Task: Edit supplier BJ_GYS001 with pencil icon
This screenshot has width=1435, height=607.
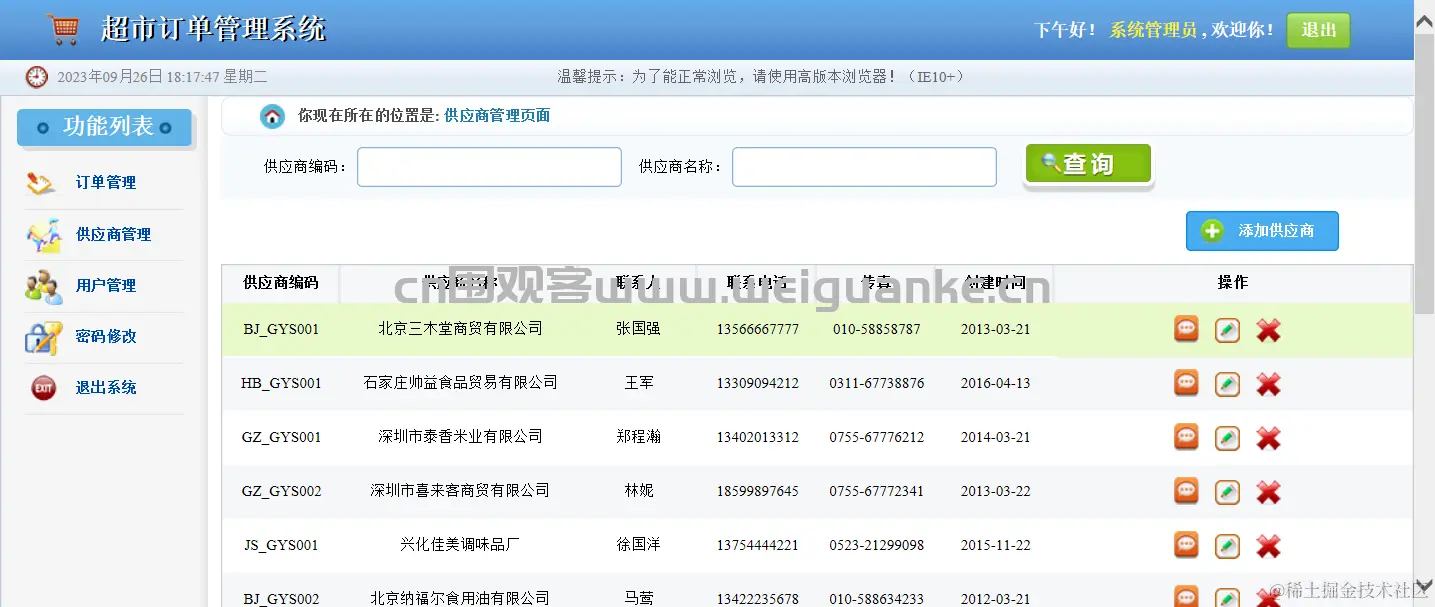Action: [1227, 330]
